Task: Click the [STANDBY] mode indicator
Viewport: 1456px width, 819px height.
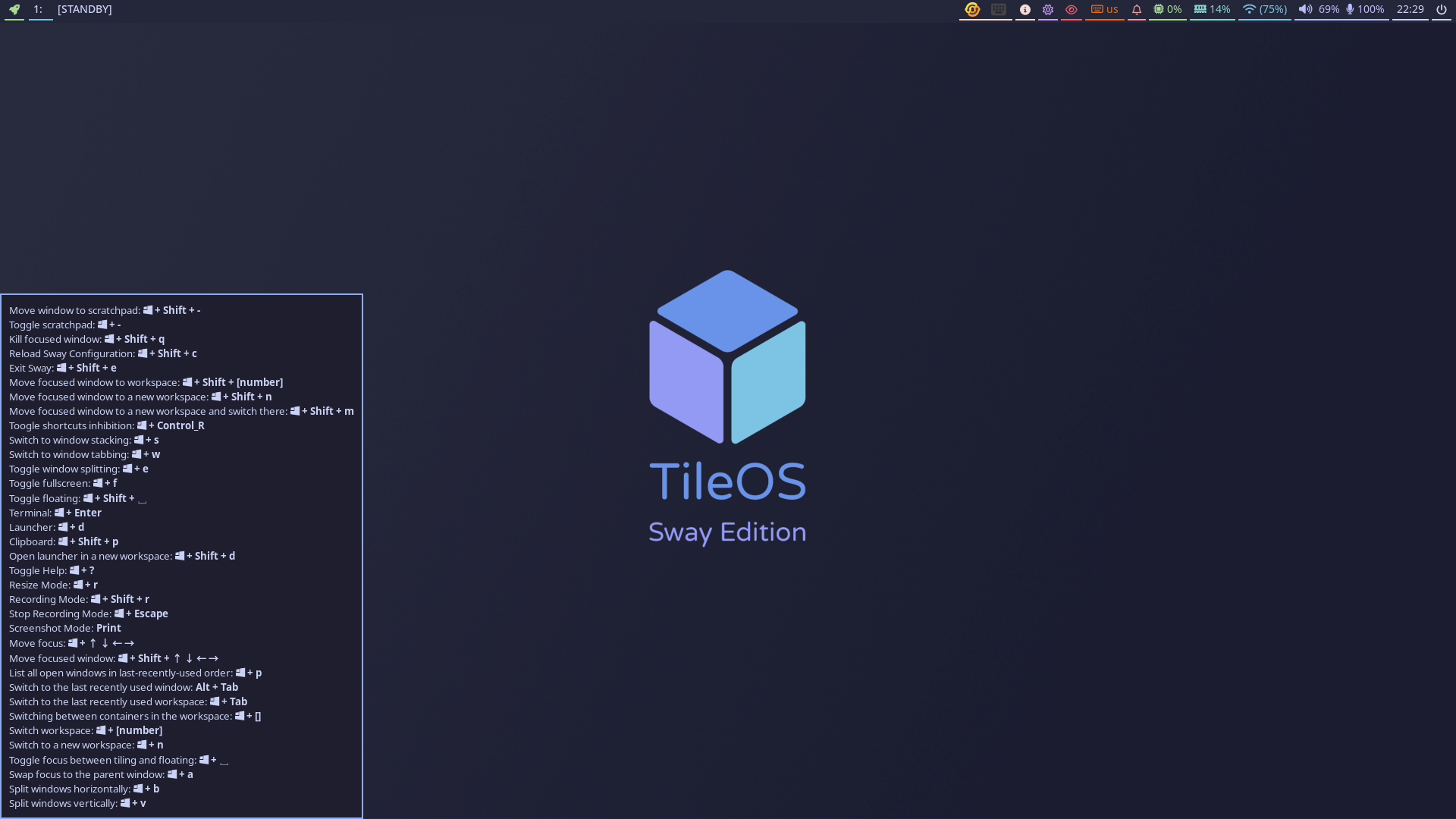Action: (85, 9)
